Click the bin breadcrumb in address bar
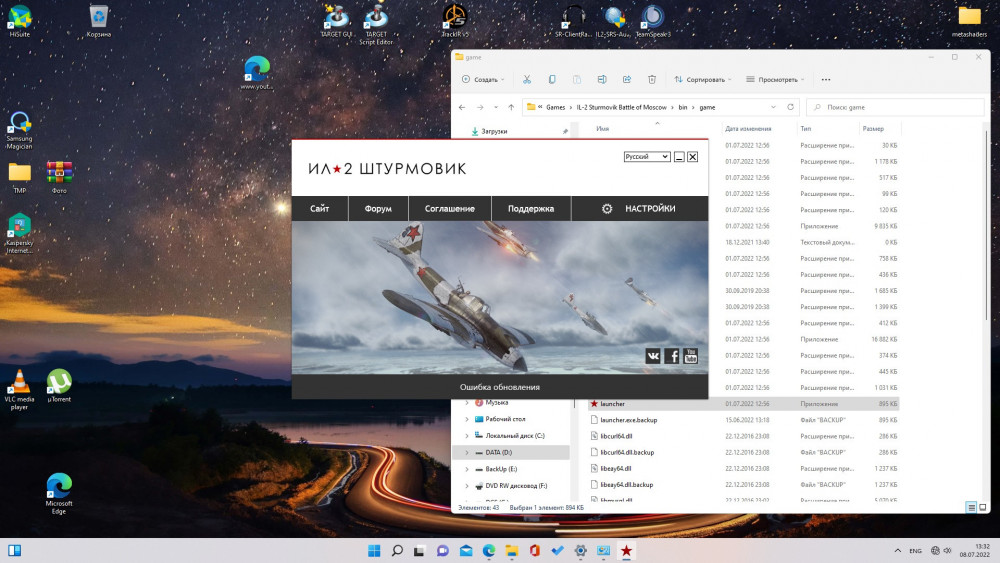 tap(682, 107)
